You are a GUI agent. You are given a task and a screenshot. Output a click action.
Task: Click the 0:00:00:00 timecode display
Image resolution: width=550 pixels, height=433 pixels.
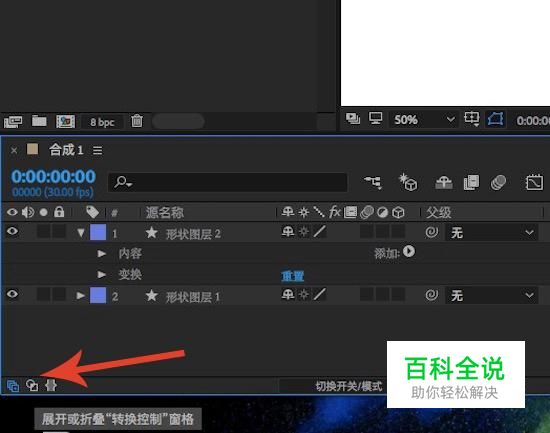(x=53, y=176)
